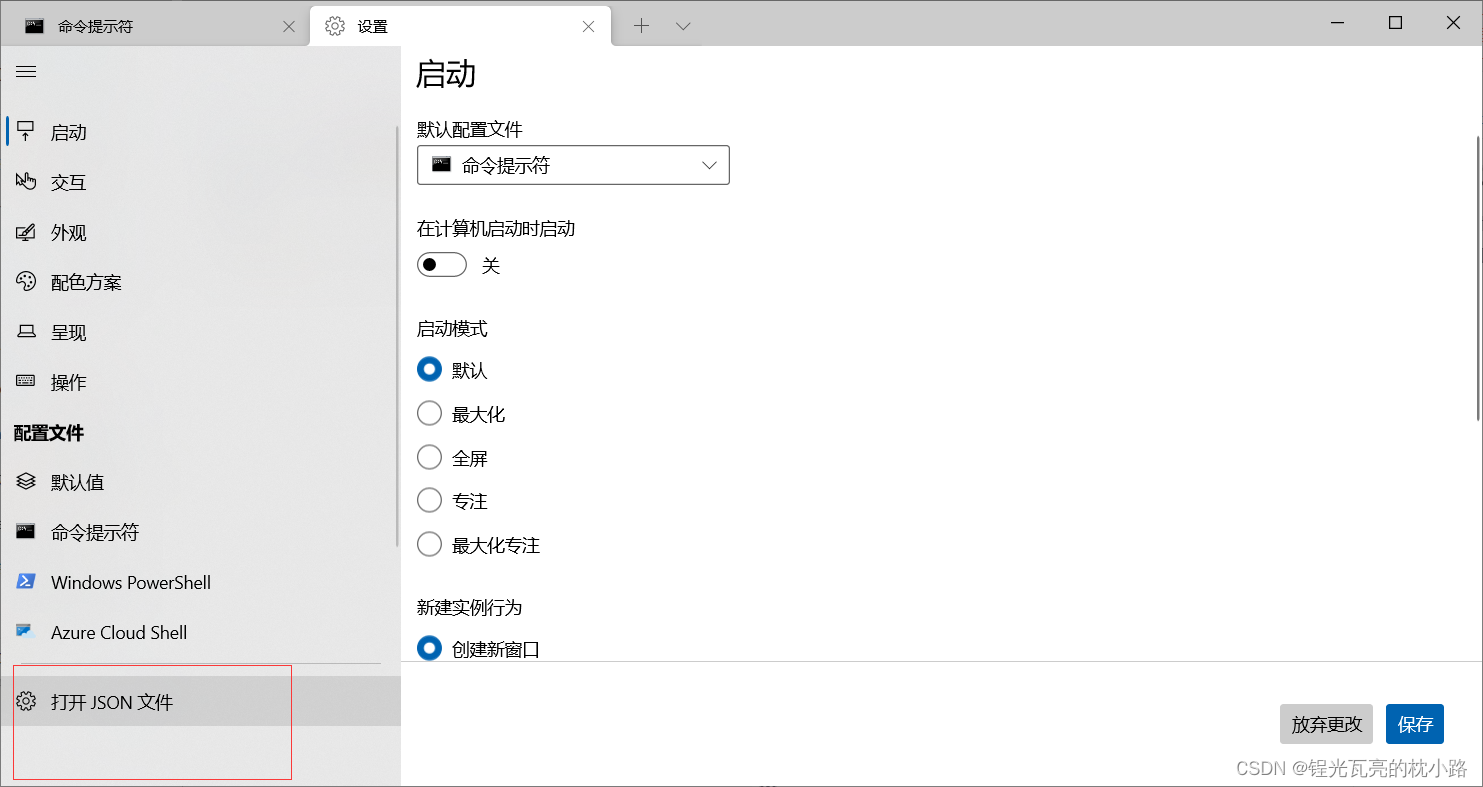Click the 命令提示符 profile icon in sidebar
Viewport: 1483px width, 787px height.
coord(26,532)
